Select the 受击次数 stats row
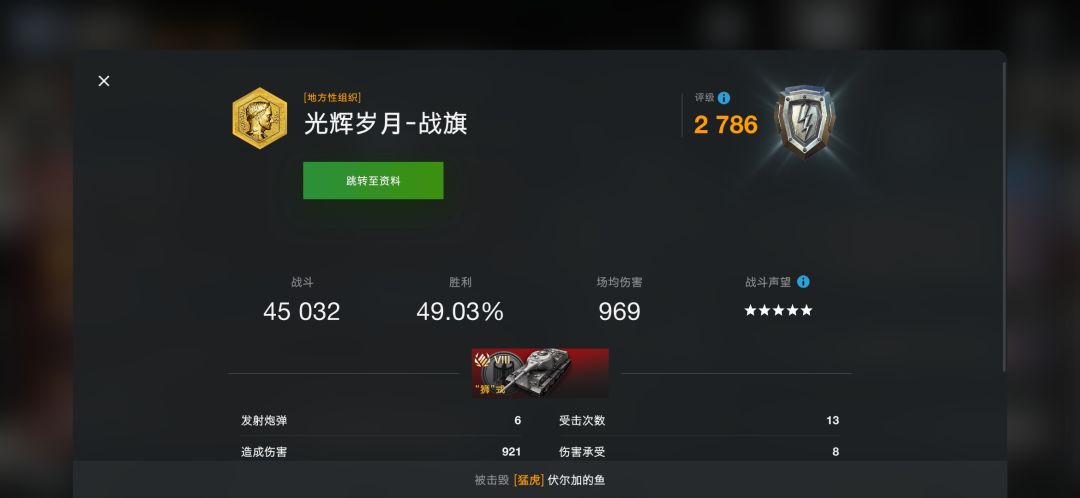This screenshot has width=1080, height=498. 699,420
